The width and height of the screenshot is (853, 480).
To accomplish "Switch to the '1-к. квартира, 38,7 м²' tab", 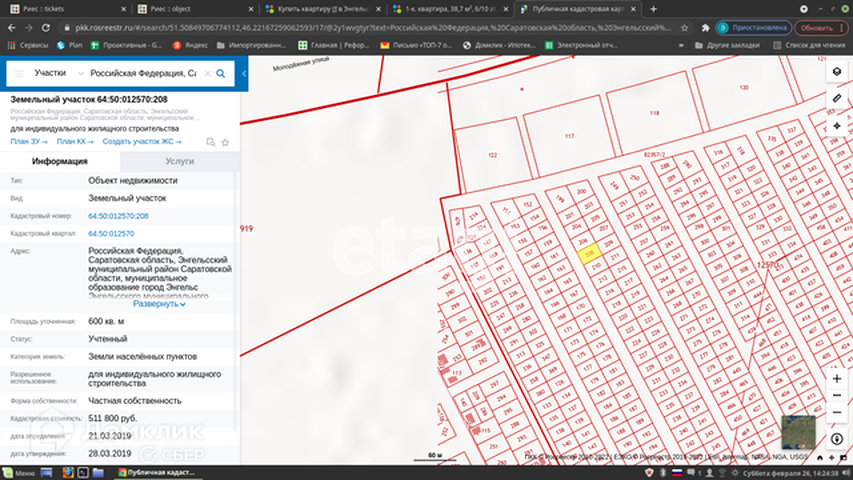I will tap(450, 9).
